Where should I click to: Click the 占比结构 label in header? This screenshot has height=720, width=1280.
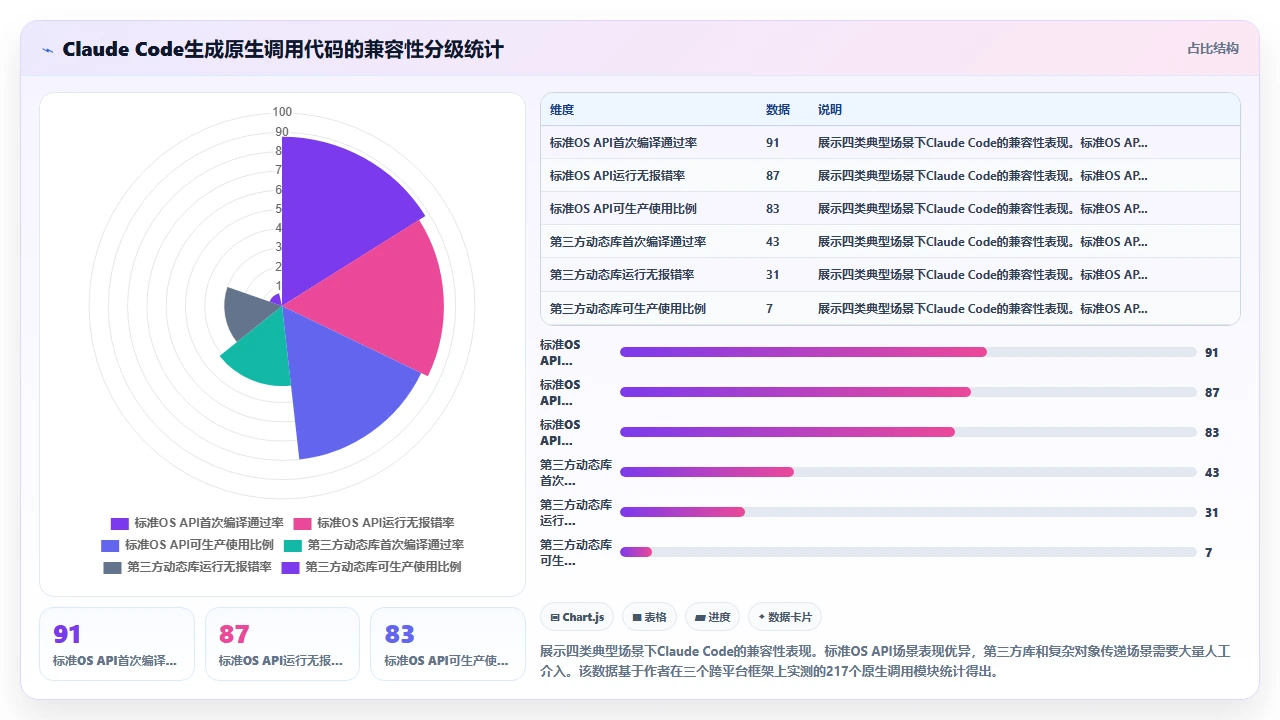pos(1213,48)
